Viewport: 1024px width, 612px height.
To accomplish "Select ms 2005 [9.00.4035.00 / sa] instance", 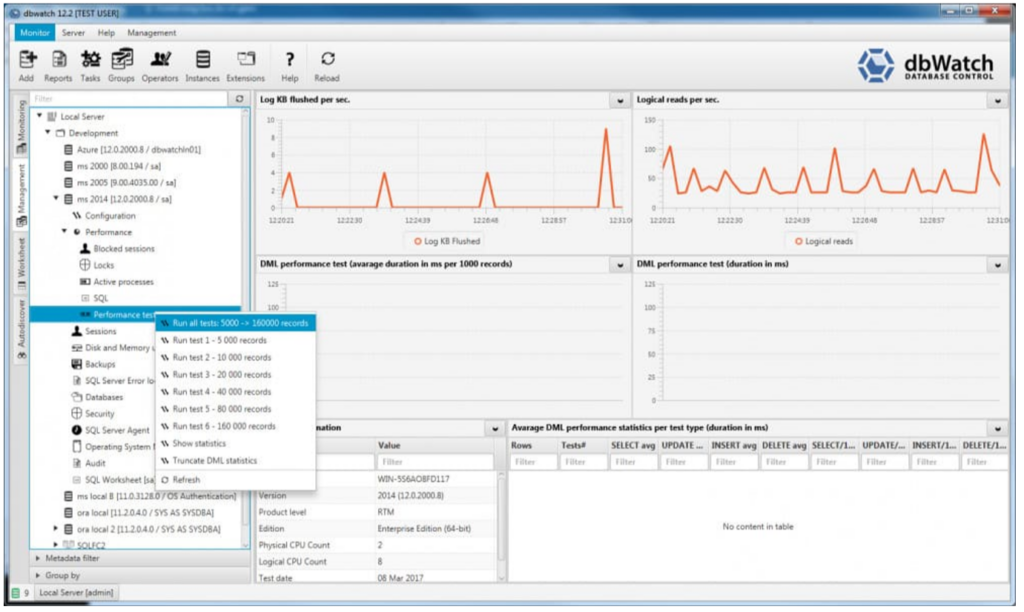I will point(126,182).
